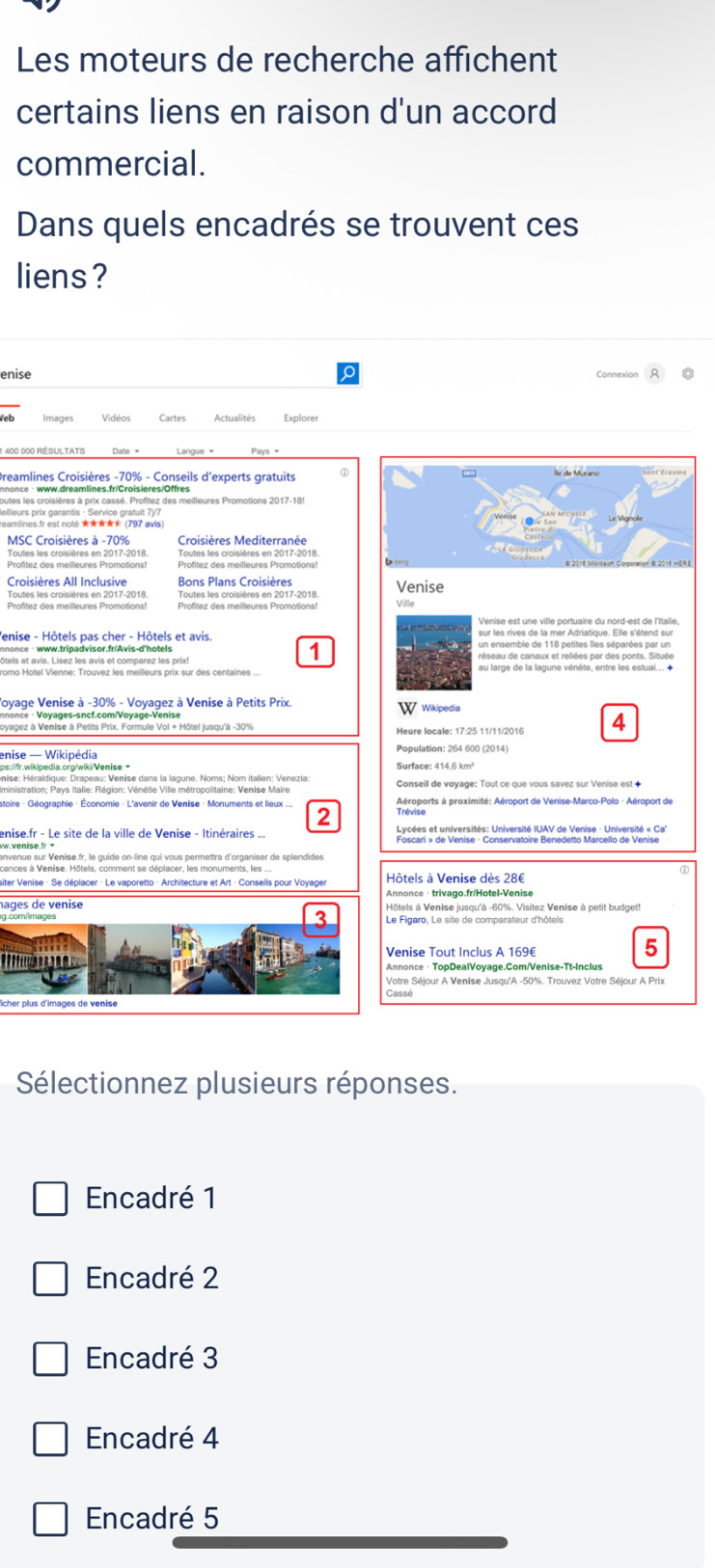Click the user profile icon beside Connexion
The height and width of the screenshot is (1568, 715).
coord(655,374)
